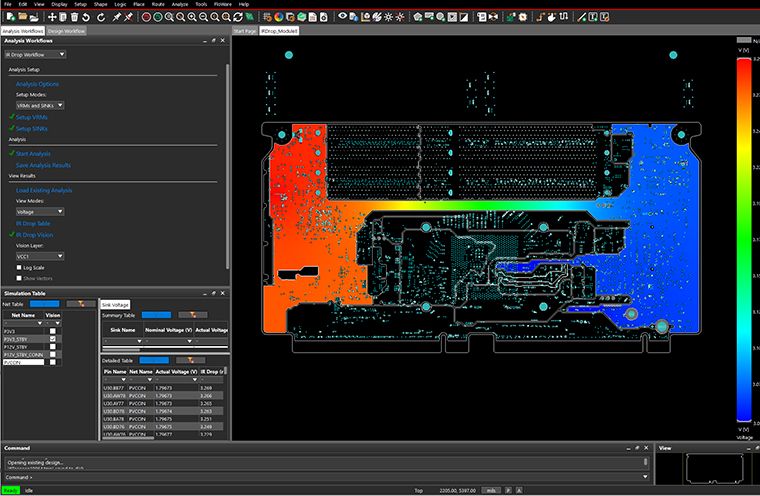Viewport: 760px width, 496px height.
Task: Enable the Log Scale checkbox
Action: pyautogui.click(x=20, y=268)
